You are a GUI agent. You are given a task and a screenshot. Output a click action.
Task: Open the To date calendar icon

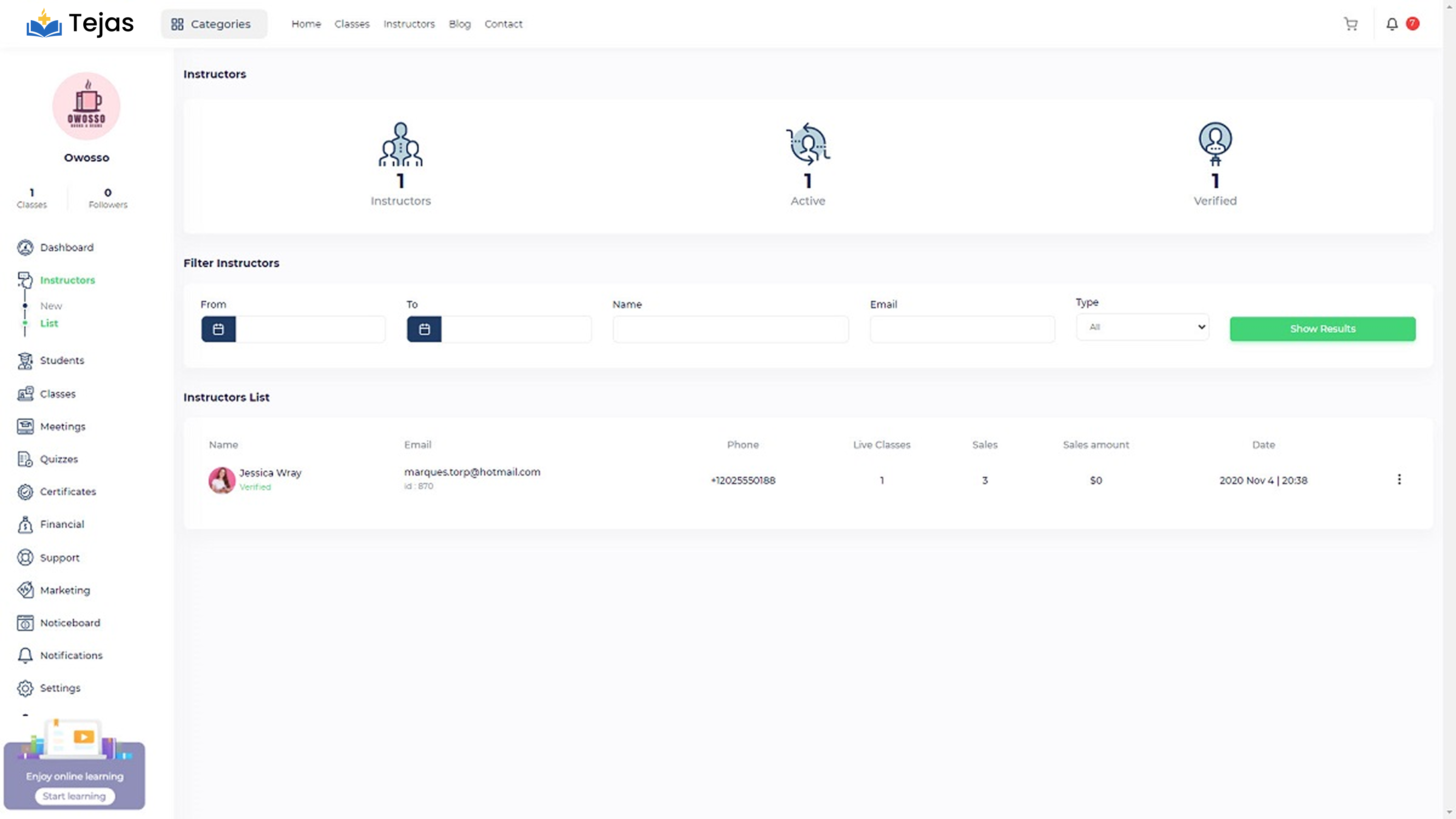tap(424, 329)
